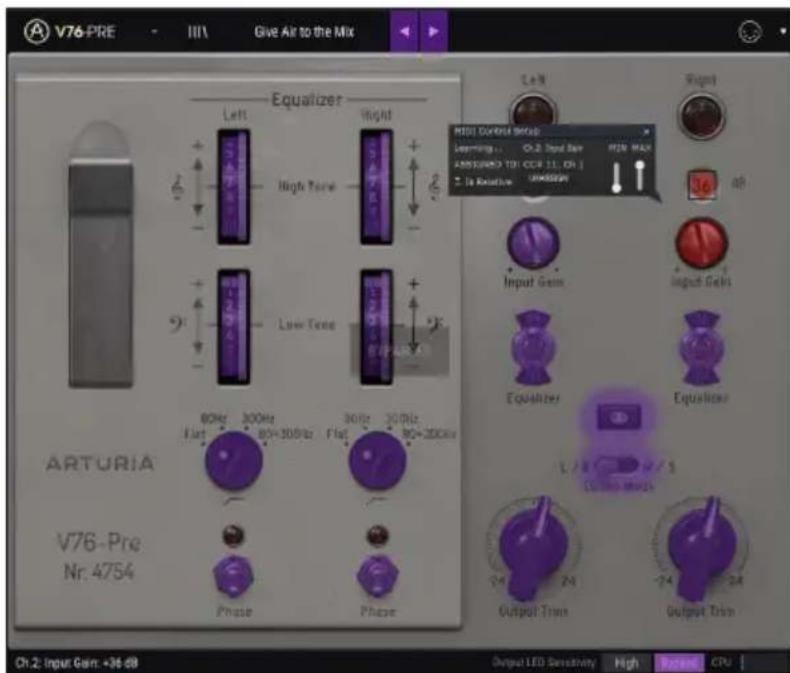Viewport: 790px width, 673px height.
Task: Click the Right channel low-cut filter knob
Action: 377,461
